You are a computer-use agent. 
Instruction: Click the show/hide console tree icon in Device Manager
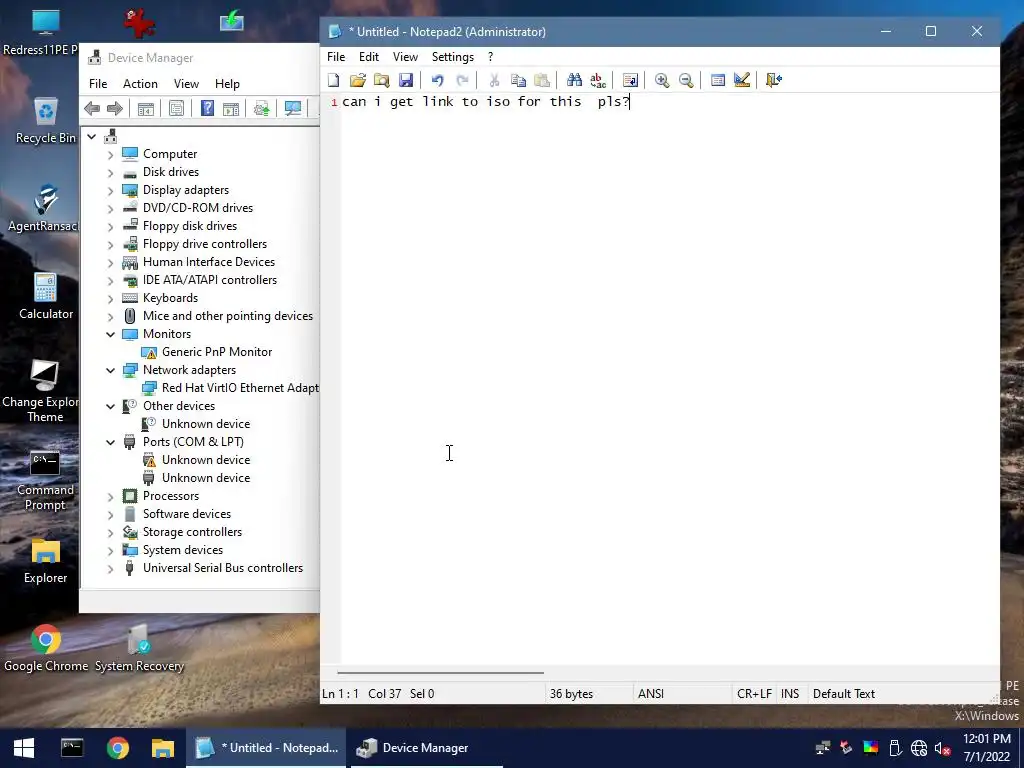(146, 108)
